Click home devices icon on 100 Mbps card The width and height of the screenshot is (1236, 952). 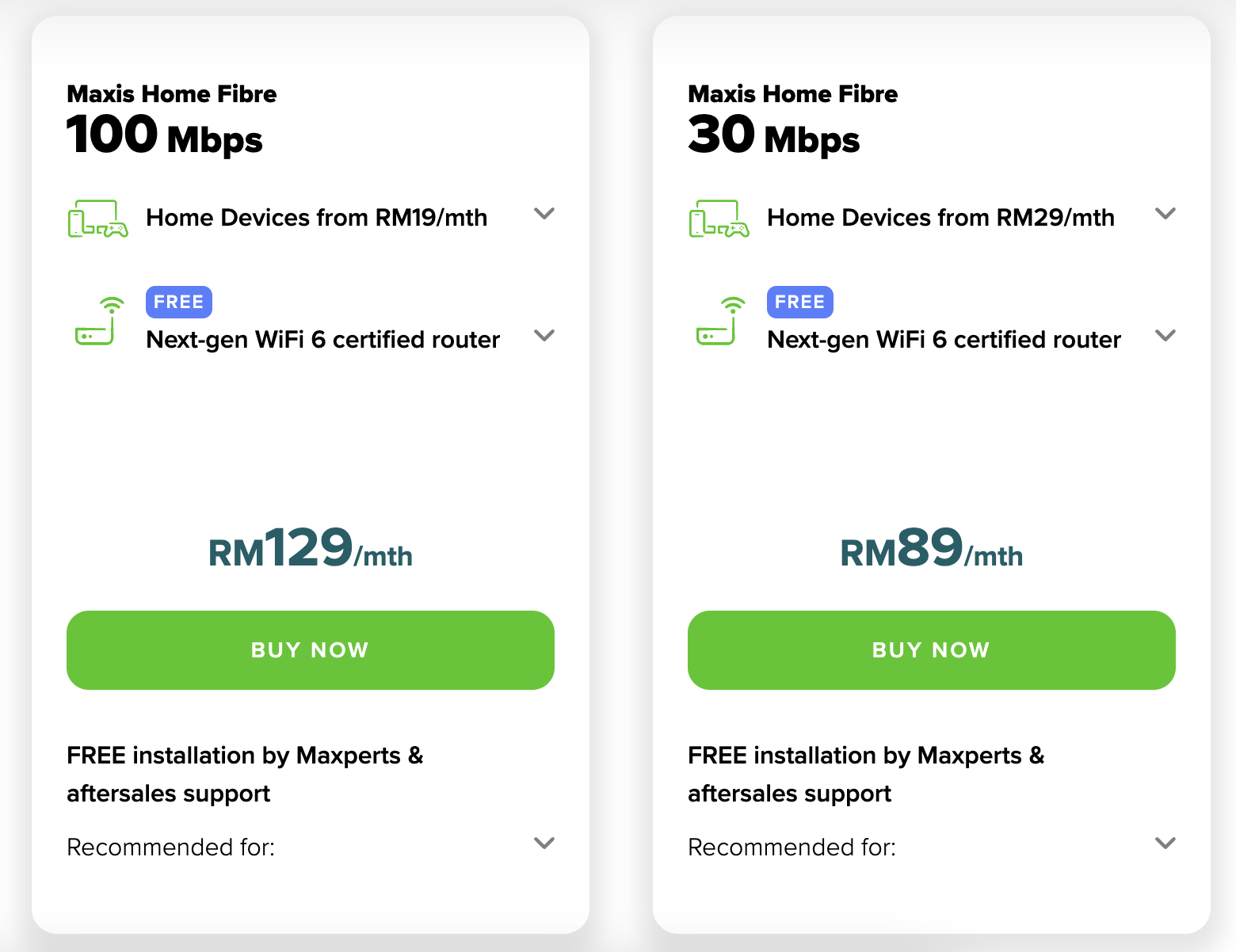pyautogui.click(x=97, y=219)
